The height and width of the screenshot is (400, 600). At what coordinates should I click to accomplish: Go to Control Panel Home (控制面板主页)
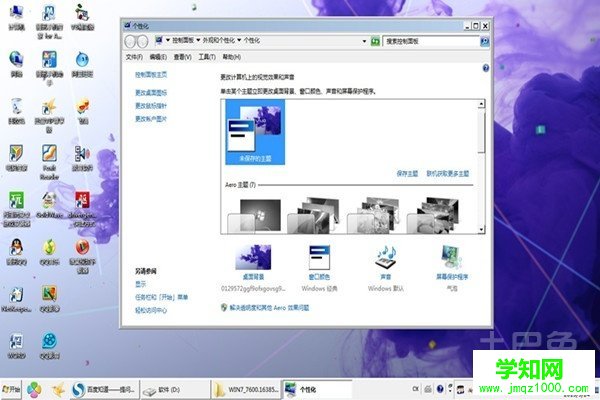[151, 75]
